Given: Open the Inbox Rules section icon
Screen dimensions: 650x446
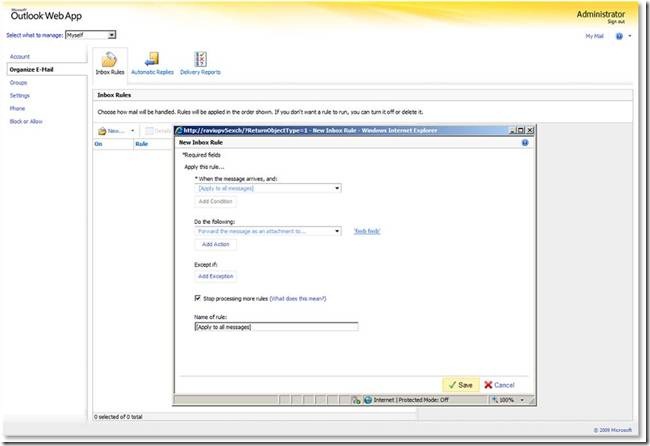Looking at the screenshot, I should coord(110,58).
